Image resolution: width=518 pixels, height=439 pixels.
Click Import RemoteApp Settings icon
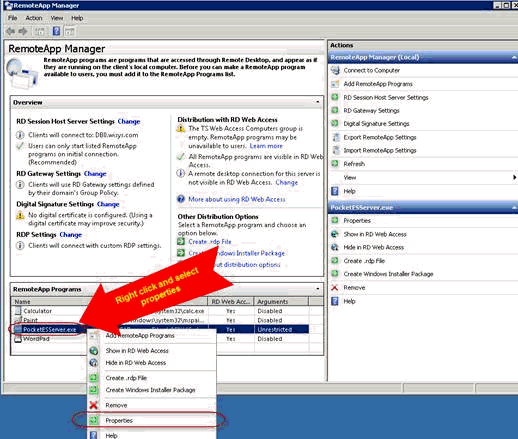336,150
